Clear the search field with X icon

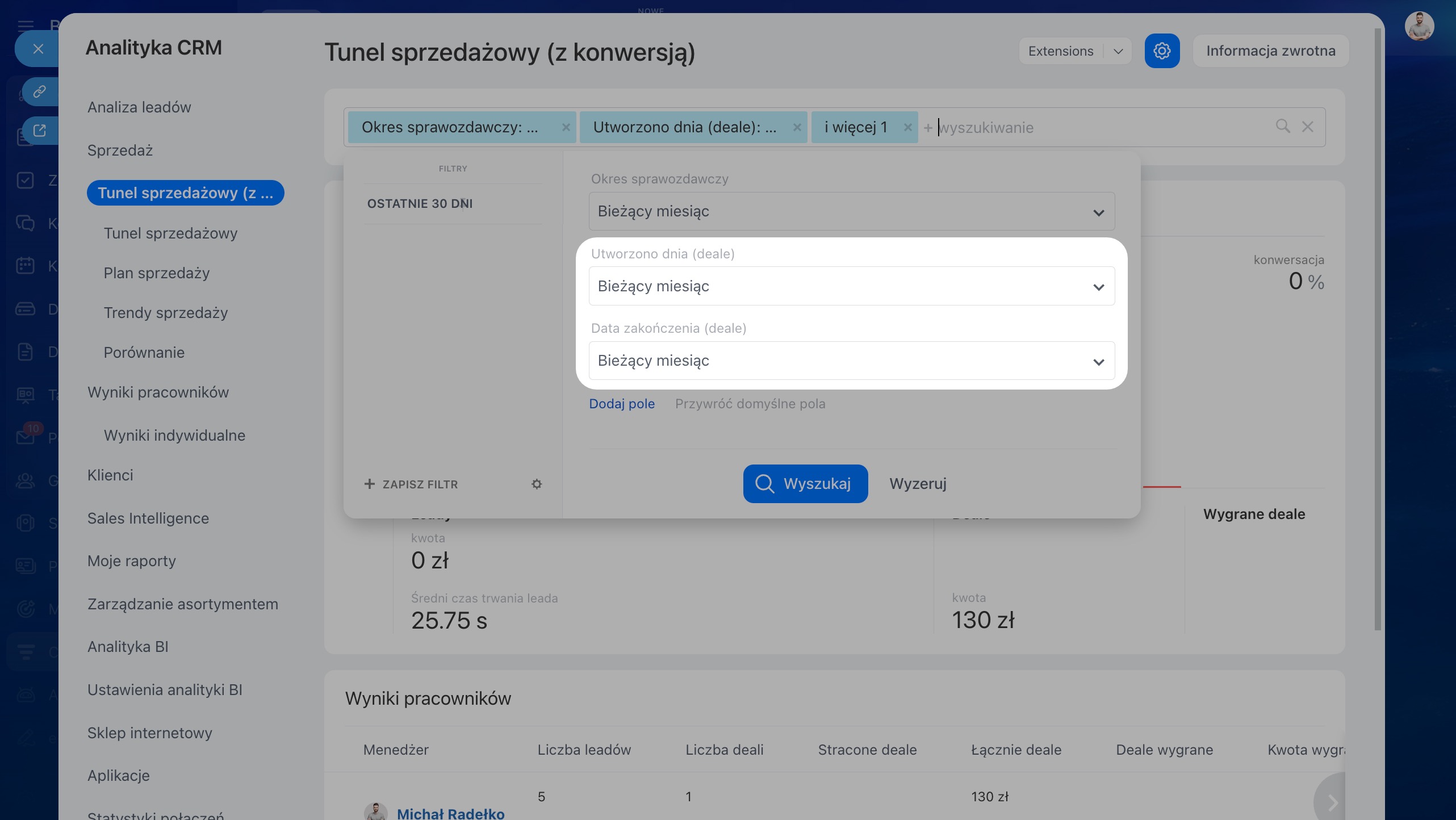(x=1307, y=127)
